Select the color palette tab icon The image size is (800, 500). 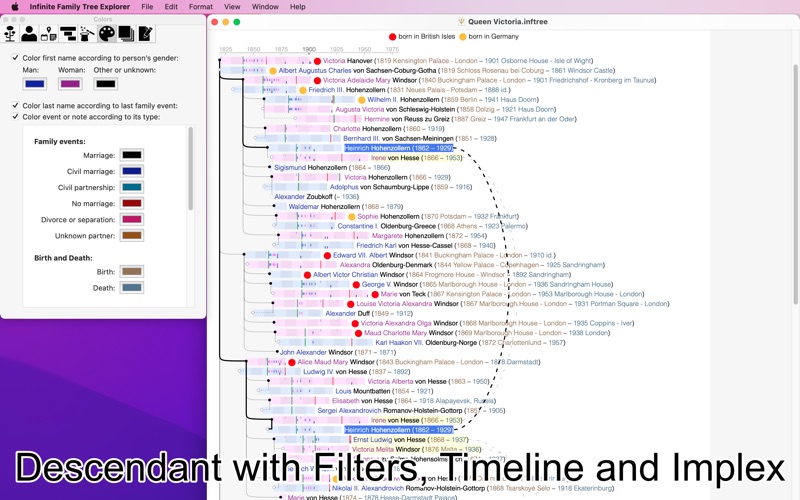pyautogui.click(x=107, y=34)
